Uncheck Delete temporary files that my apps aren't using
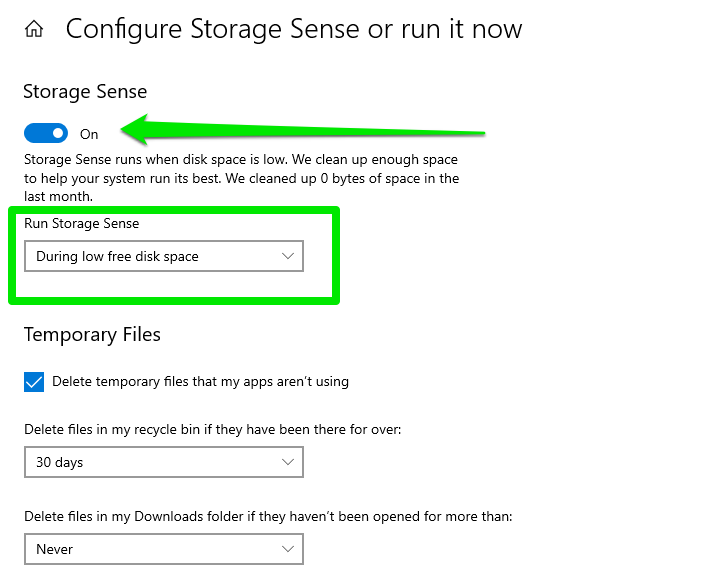Viewport: 720px width, 581px height. point(34,382)
